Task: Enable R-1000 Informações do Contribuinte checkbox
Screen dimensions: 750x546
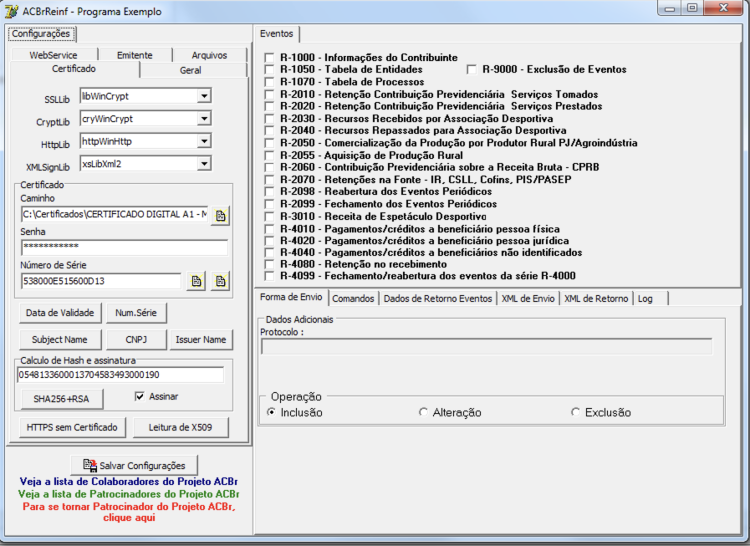Action: coord(269,58)
